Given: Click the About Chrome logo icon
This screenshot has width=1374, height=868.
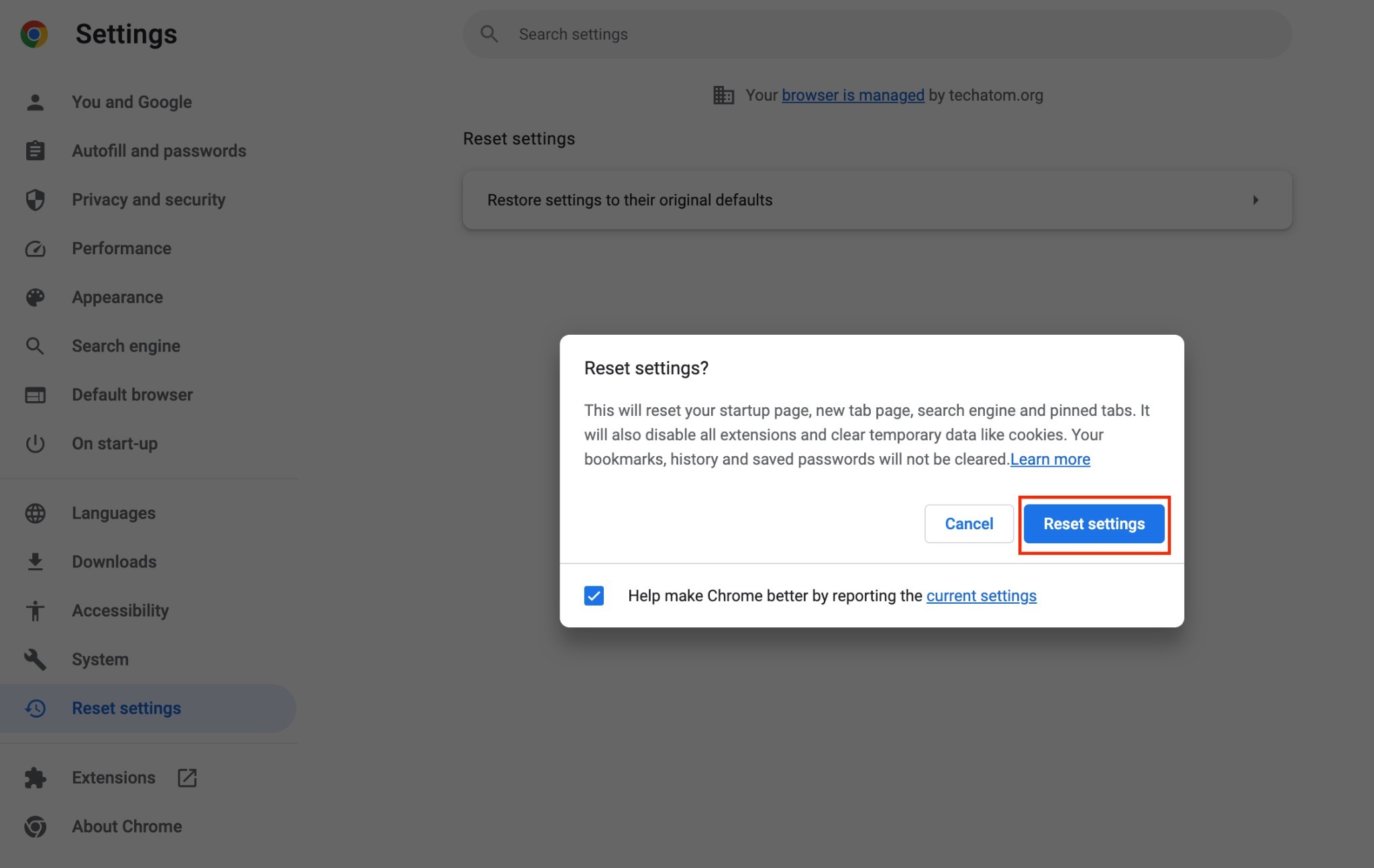Looking at the screenshot, I should [35, 826].
